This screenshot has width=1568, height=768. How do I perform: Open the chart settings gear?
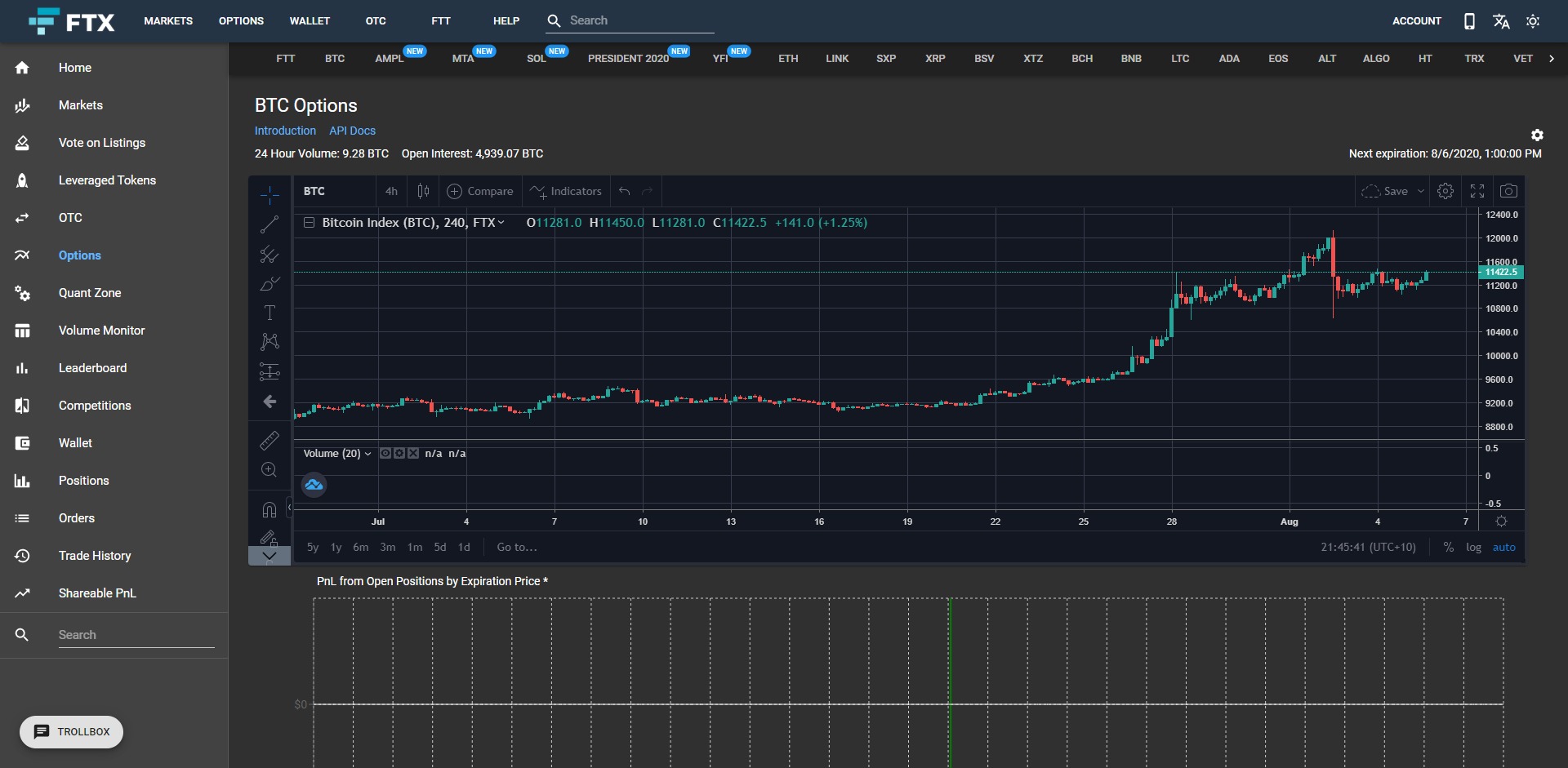1445,191
